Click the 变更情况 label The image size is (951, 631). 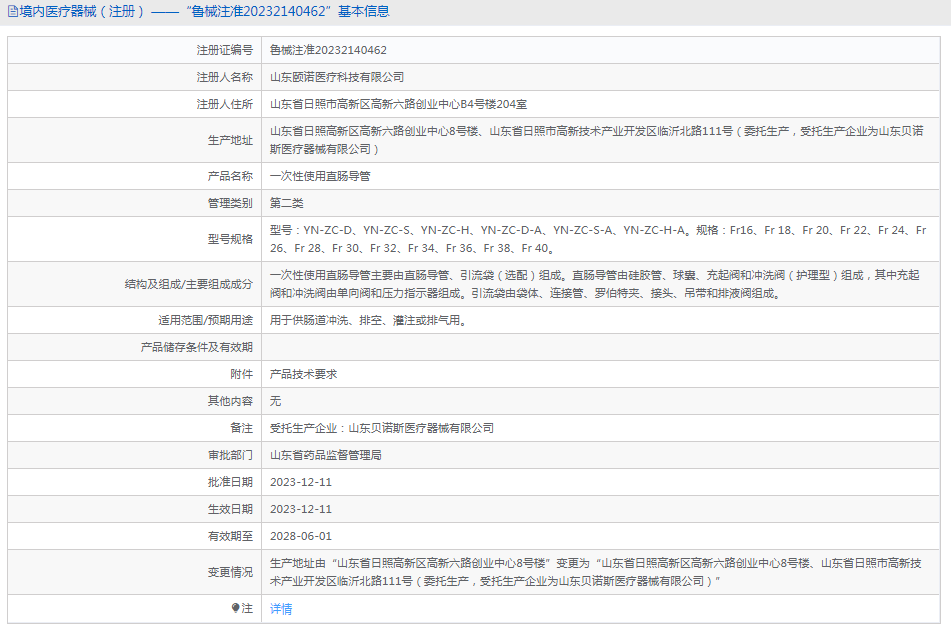pos(230,572)
